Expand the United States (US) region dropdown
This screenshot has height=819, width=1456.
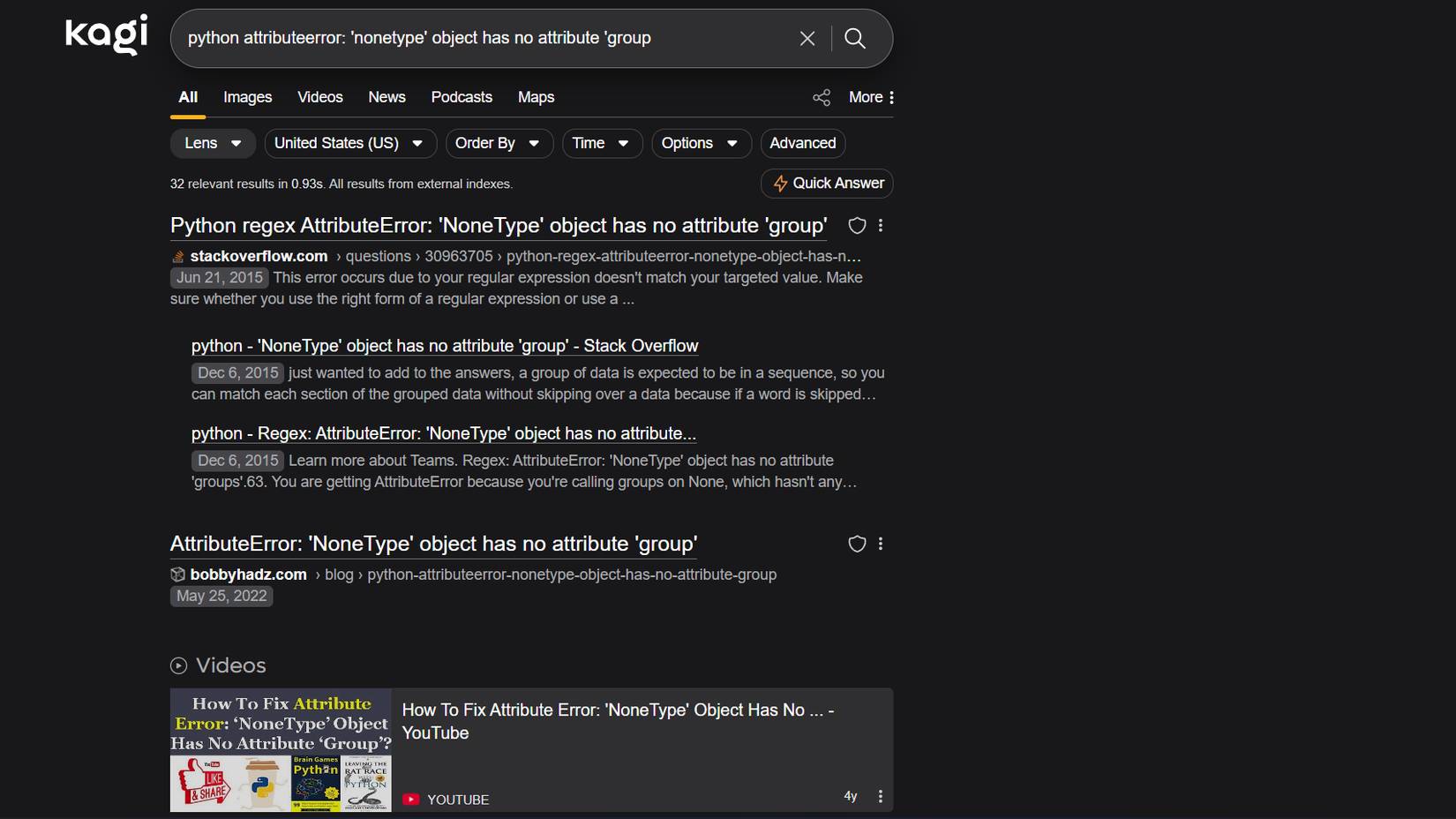(x=349, y=143)
